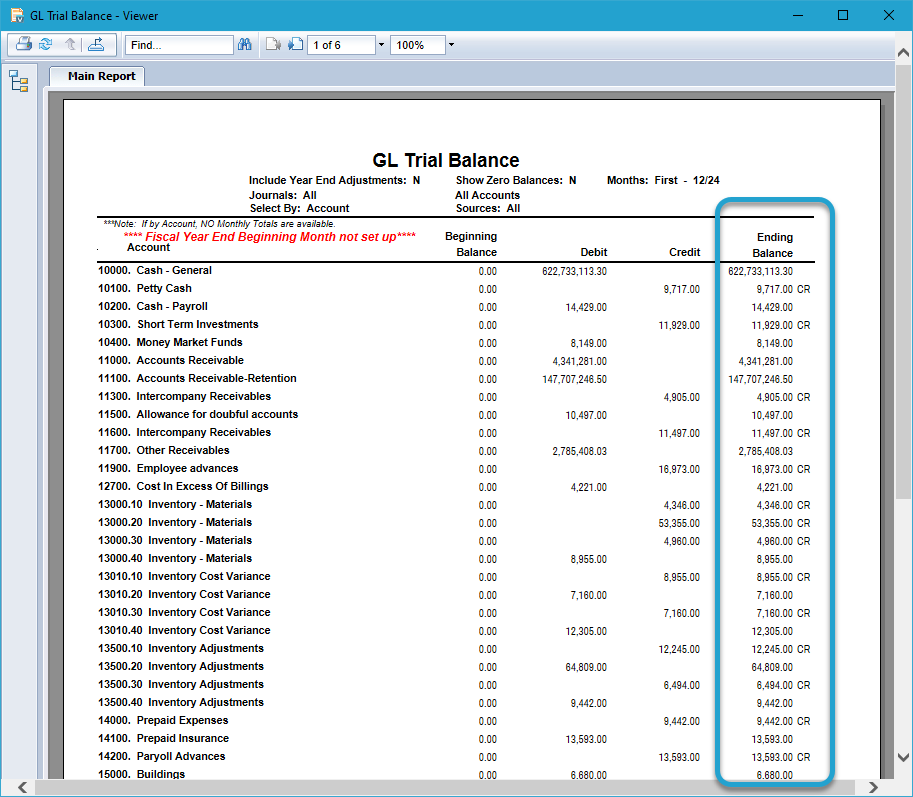Select the 10200. Cash - Payroll account
This screenshot has height=797, width=913.
click(x=153, y=306)
